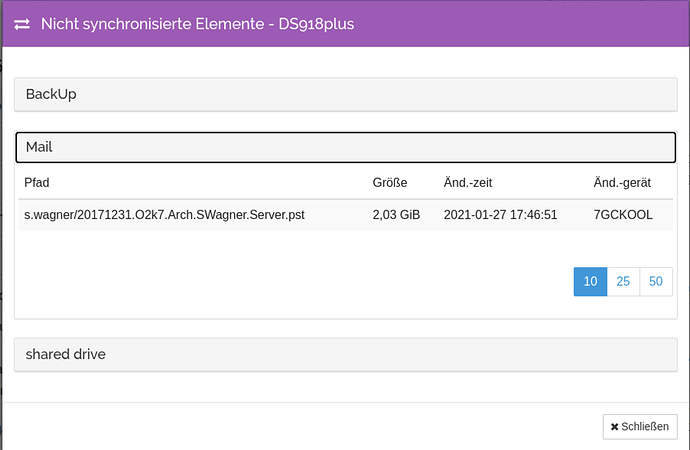Click the Pfad column header
Image resolution: width=690 pixels, height=450 pixels.
[x=37, y=183]
